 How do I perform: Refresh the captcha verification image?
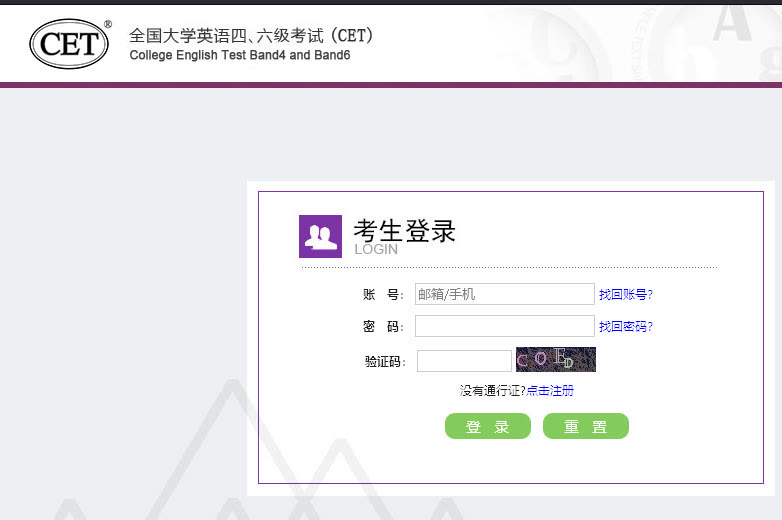(x=555, y=360)
